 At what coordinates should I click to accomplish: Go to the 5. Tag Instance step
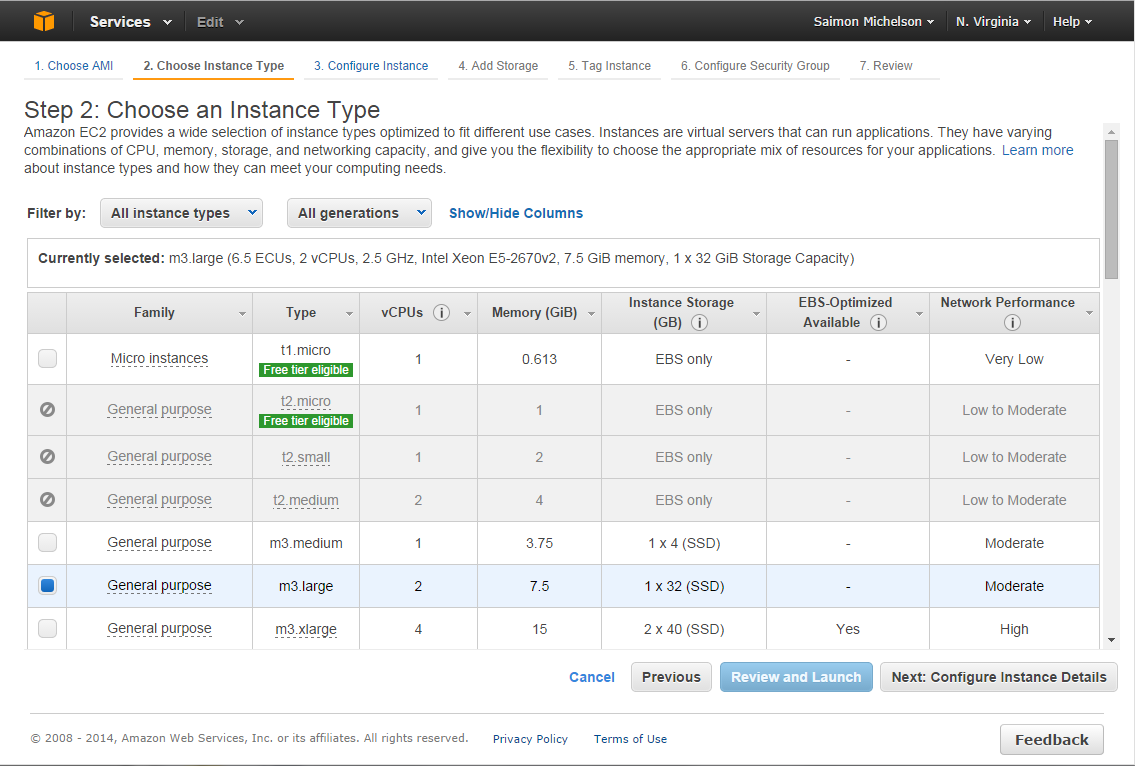click(x=609, y=66)
